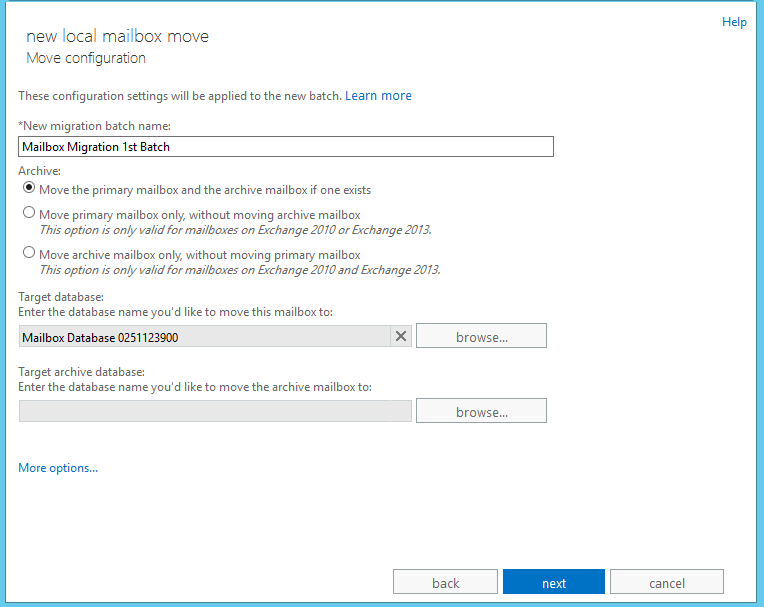Select move primary and archive mailbox option
Image resolution: width=764 pixels, height=607 pixels.
pyautogui.click(x=29, y=188)
